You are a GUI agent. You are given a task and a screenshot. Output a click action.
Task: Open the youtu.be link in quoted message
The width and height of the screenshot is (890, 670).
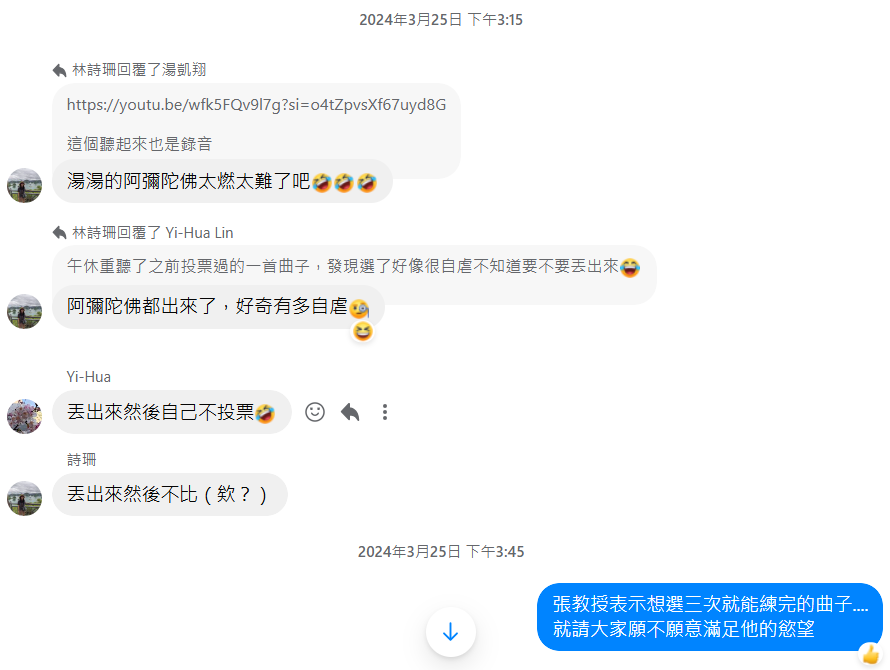[x=257, y=104]
